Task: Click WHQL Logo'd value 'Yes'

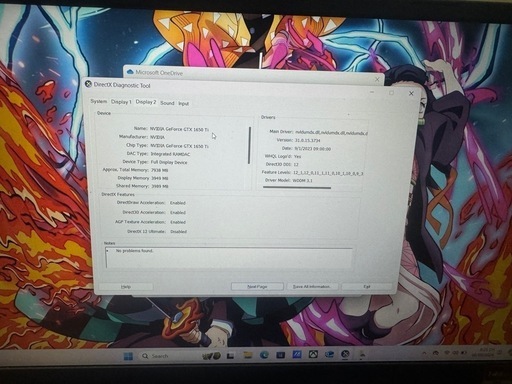Action: click(297, 156)
